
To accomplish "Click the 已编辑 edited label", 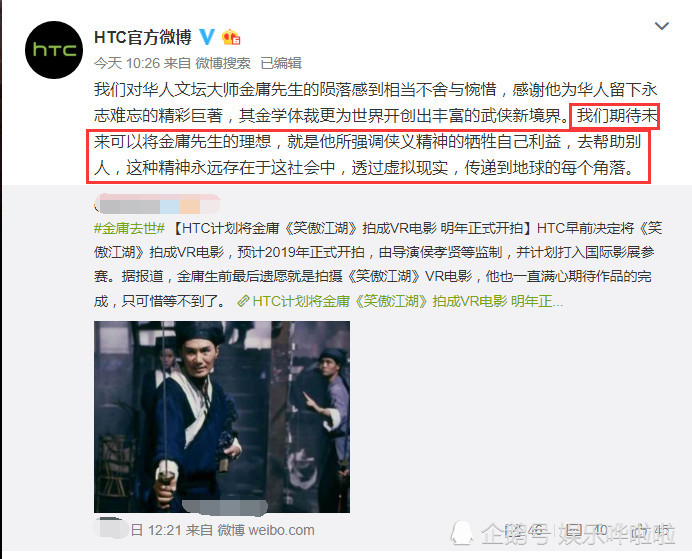I will tap(281, 63).
